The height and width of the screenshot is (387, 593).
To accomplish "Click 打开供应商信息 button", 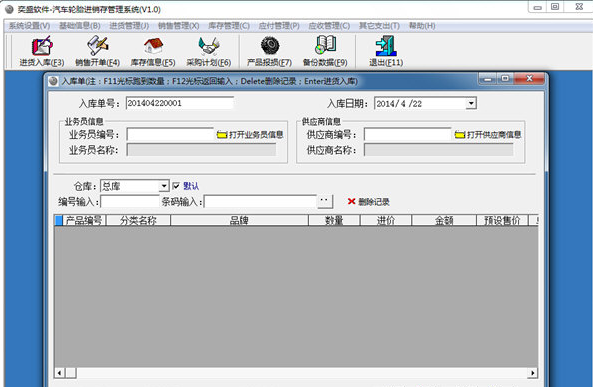I will coord(488,135).
